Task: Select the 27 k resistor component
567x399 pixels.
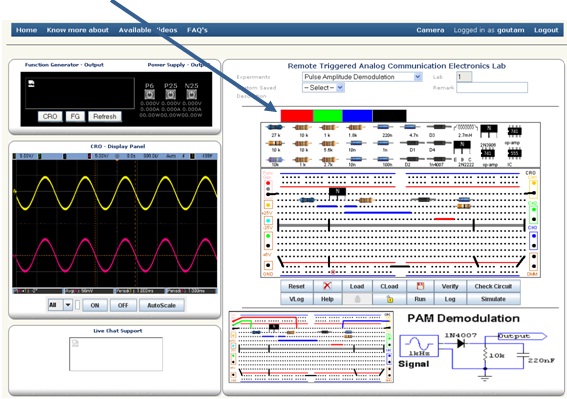Action: (x=275, y=128)
